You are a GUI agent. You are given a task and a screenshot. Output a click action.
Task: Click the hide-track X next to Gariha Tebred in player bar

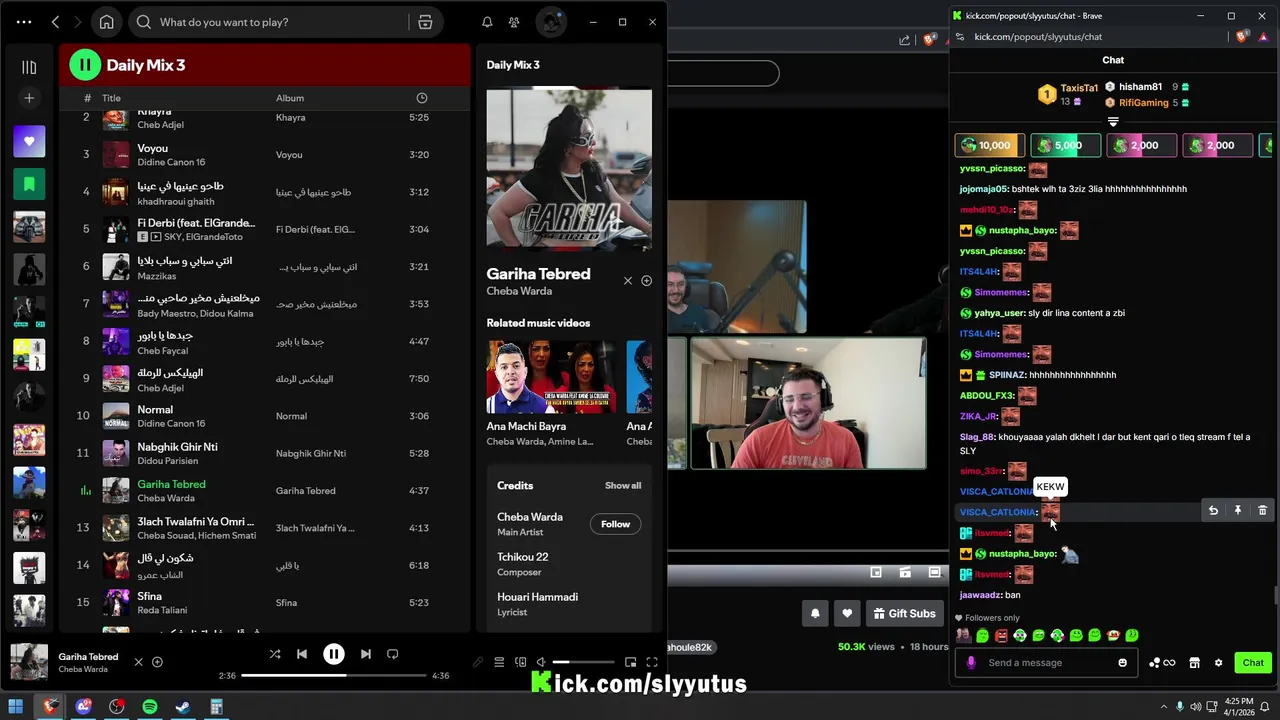click(x=139, y=662)
